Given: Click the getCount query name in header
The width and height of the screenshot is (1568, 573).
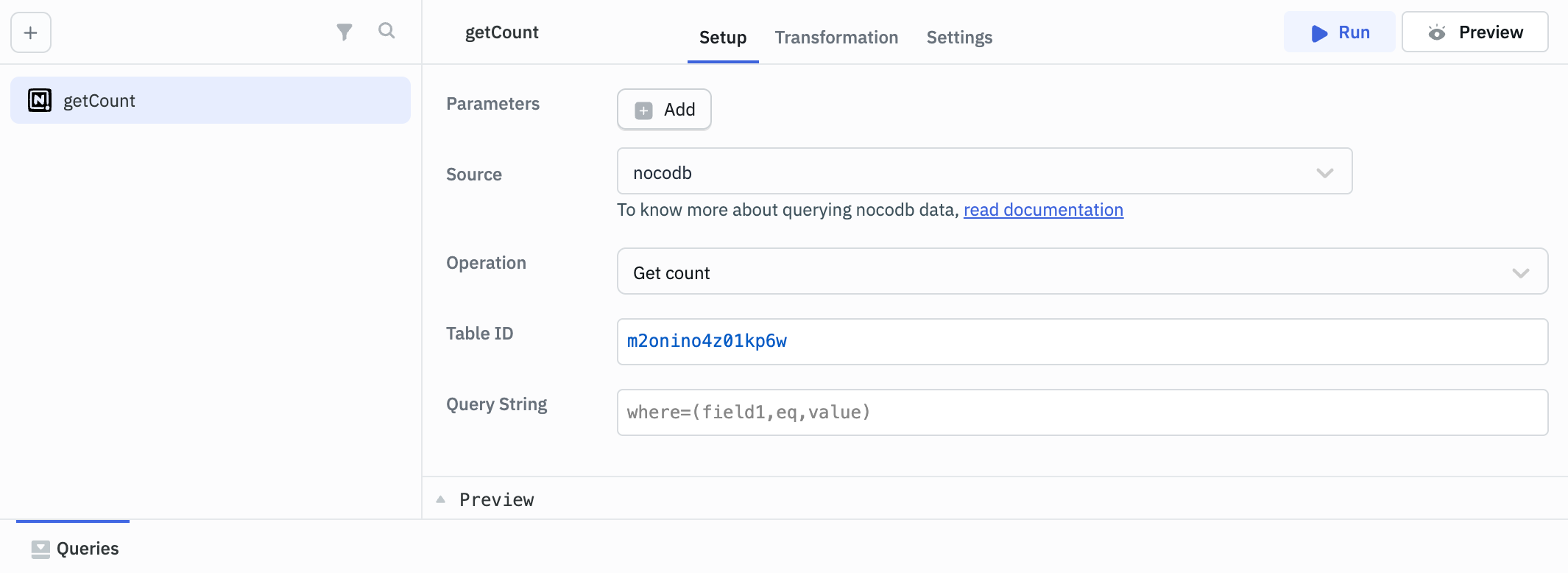Looking at the screenshot, I should coord(501,32).
